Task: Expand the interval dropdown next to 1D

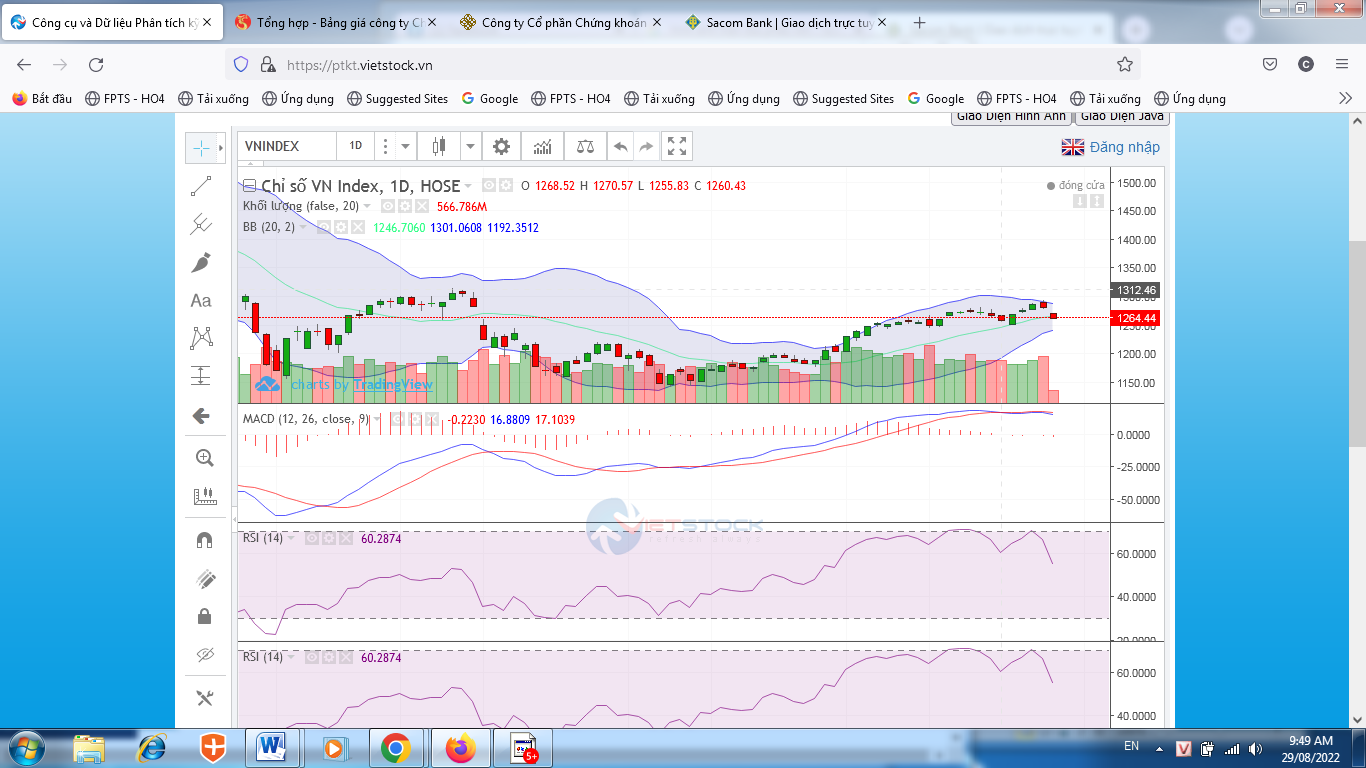Action: pos(405,147)
